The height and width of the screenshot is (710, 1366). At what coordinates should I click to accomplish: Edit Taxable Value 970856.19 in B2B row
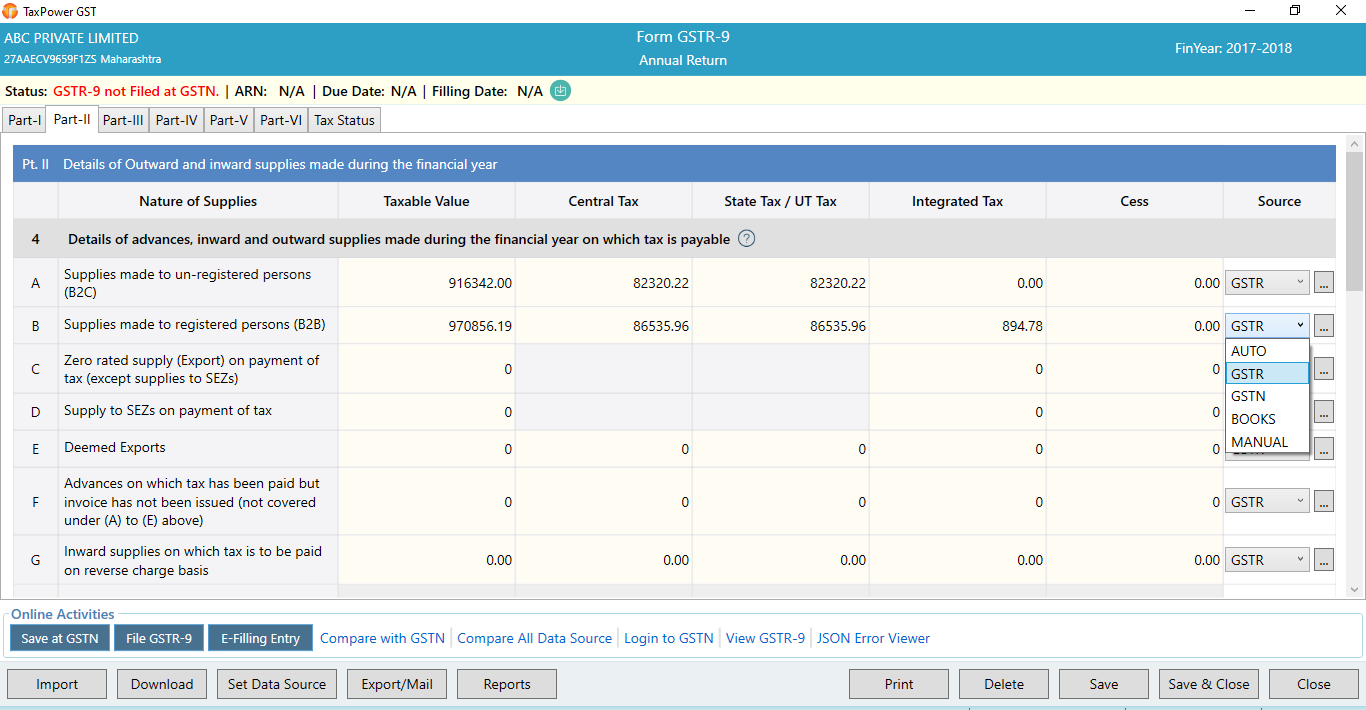(427, 326)
